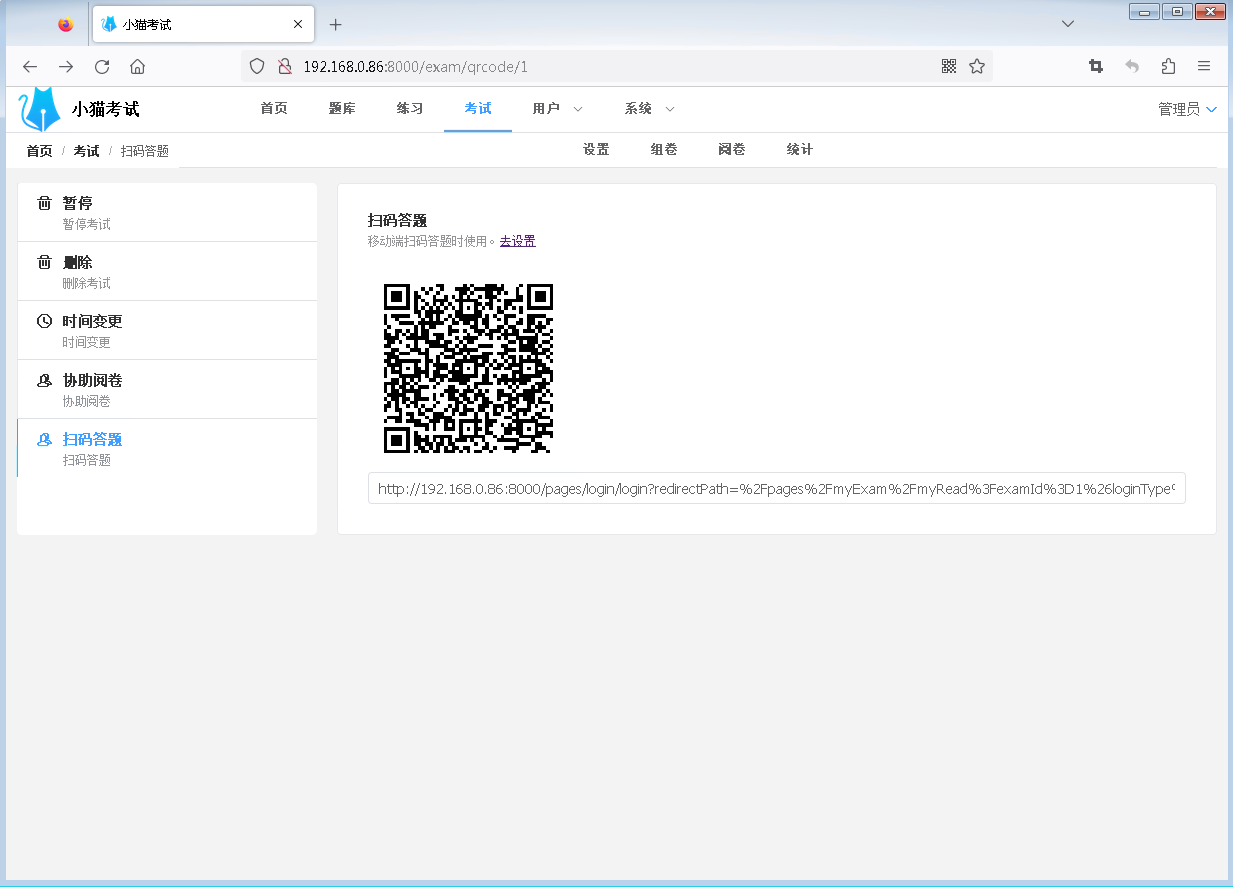Image resolution: width=1233 pixels, height=887 pixels.
Task: Open the 用户 dropdown menu
Action: coord(555,109)
